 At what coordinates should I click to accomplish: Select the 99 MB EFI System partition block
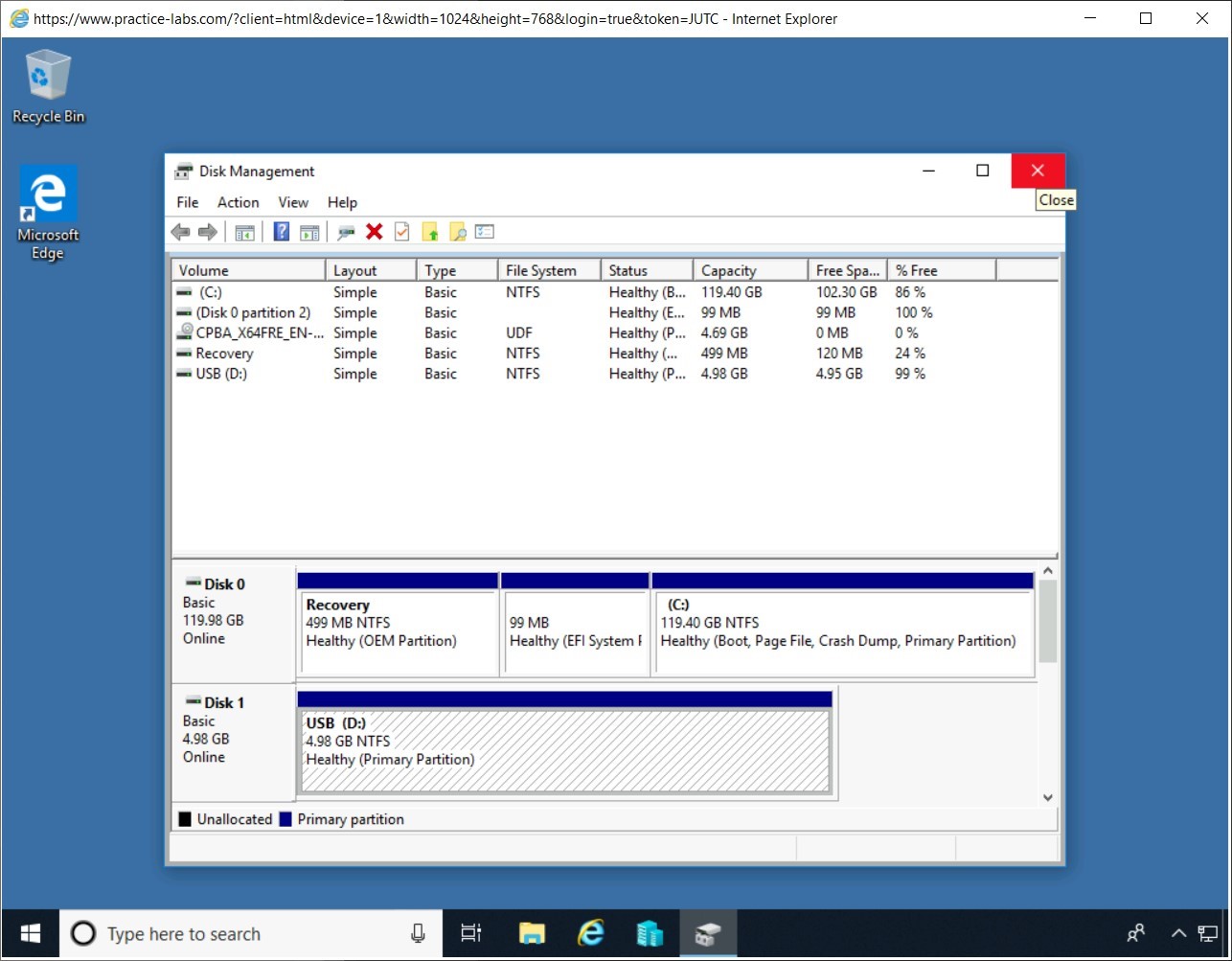pyautogui.click(x=575, y=624)
